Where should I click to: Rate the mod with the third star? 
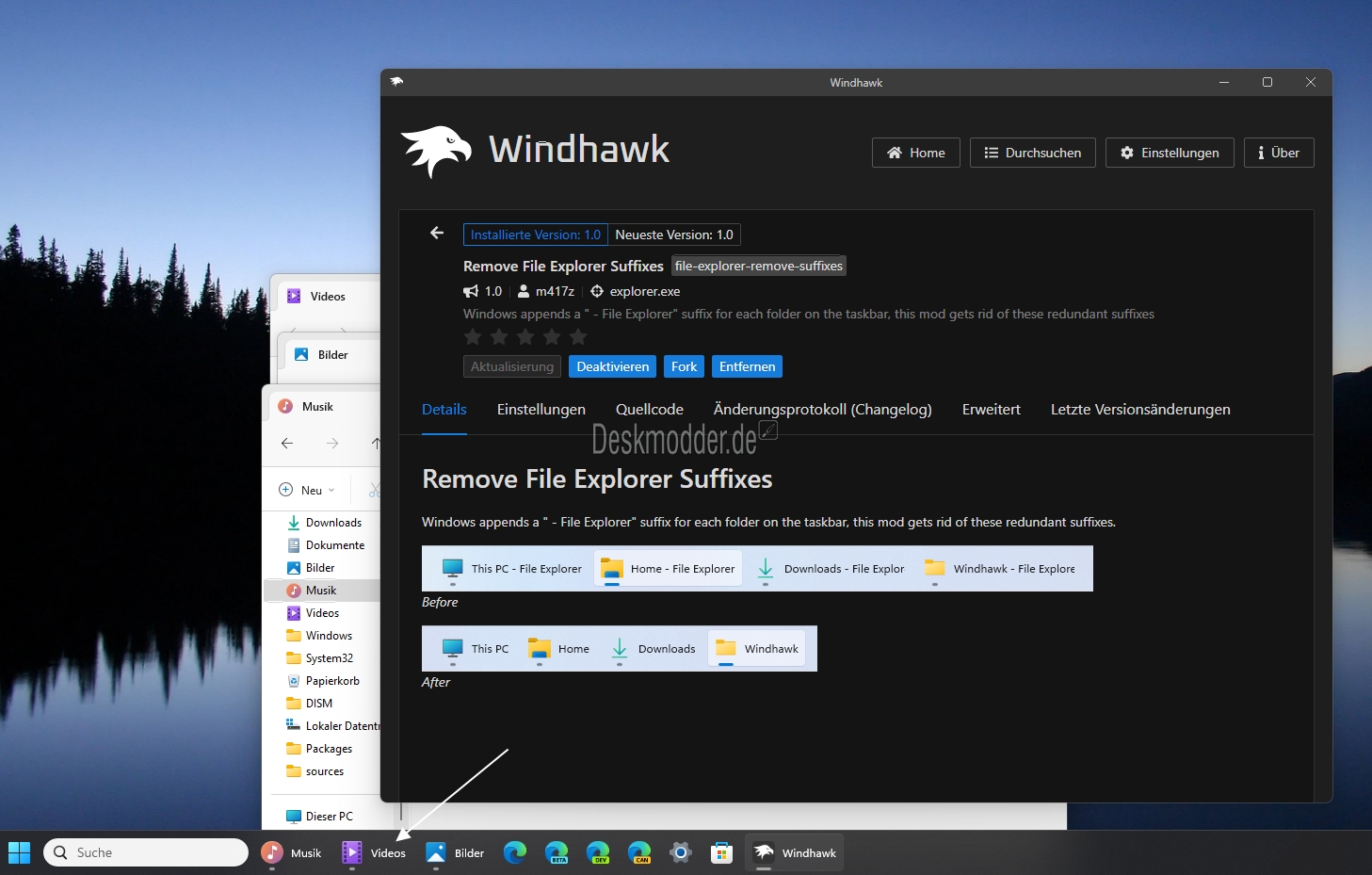[x=525, y=336]
